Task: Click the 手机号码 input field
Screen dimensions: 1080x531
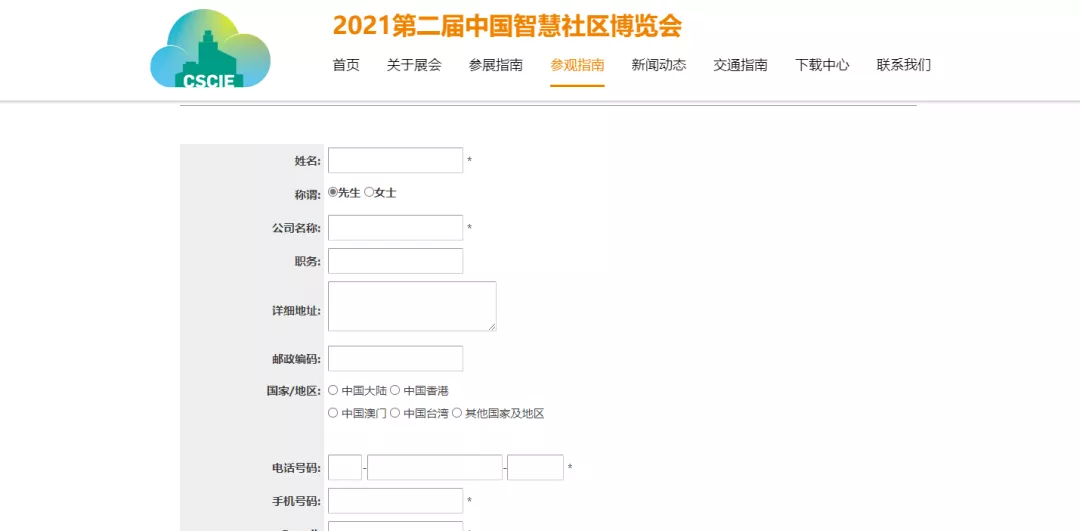Action: (395, 500)
